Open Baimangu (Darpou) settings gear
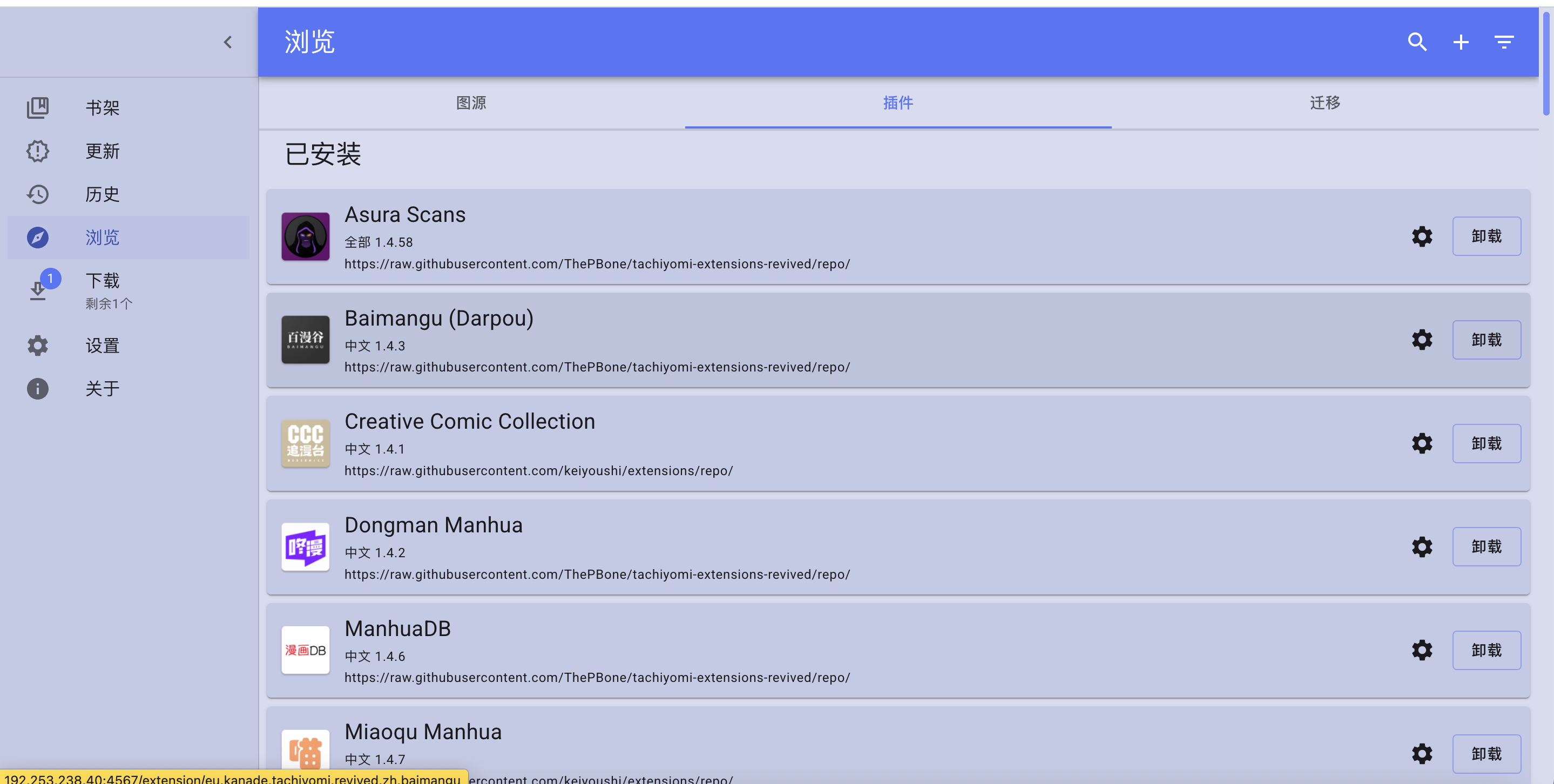The height and width of the screenshot is (784, 1554). tap(1422, 340)
